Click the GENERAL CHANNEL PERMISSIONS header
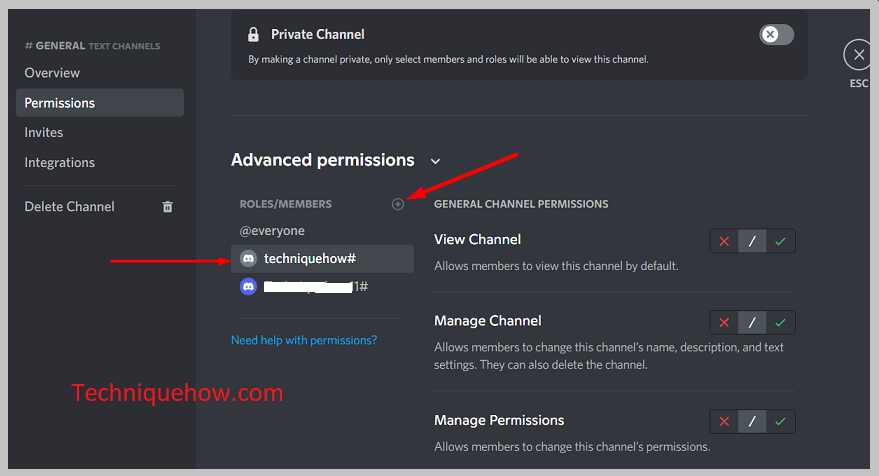This screenshot has height=476, width=879. (x=521, y=204)
